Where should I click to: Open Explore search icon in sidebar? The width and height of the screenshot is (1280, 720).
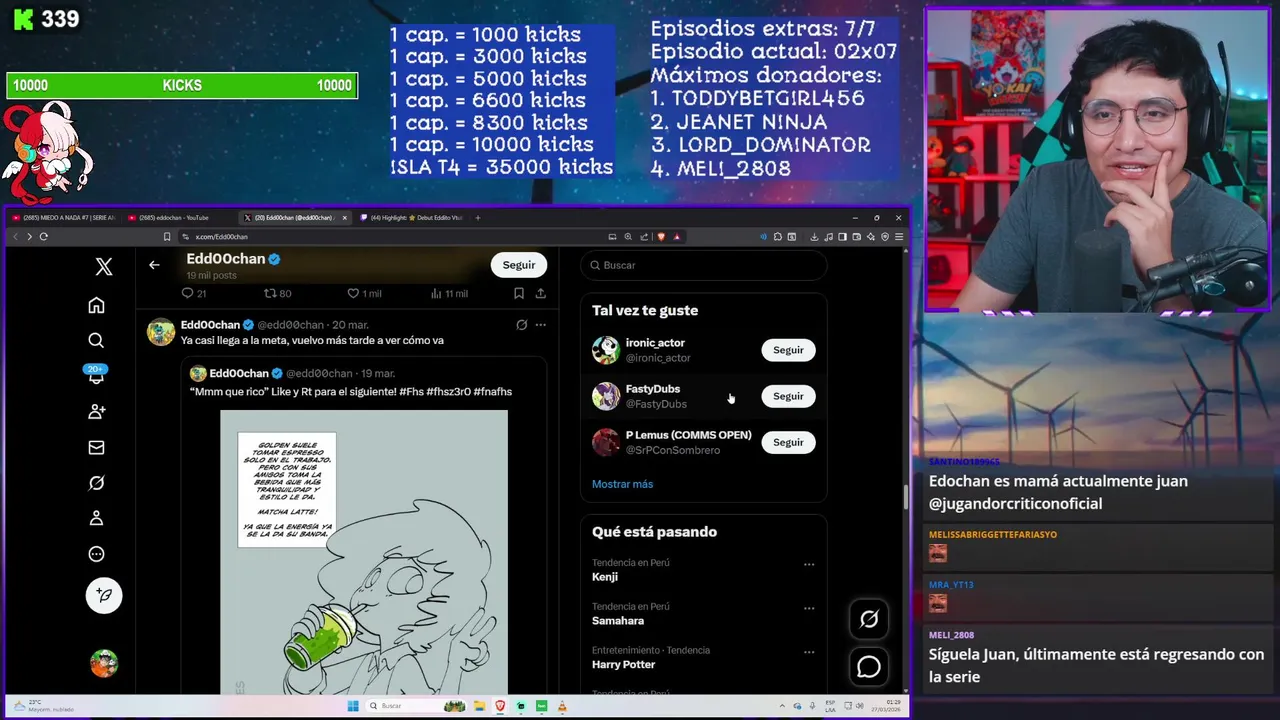96,340
